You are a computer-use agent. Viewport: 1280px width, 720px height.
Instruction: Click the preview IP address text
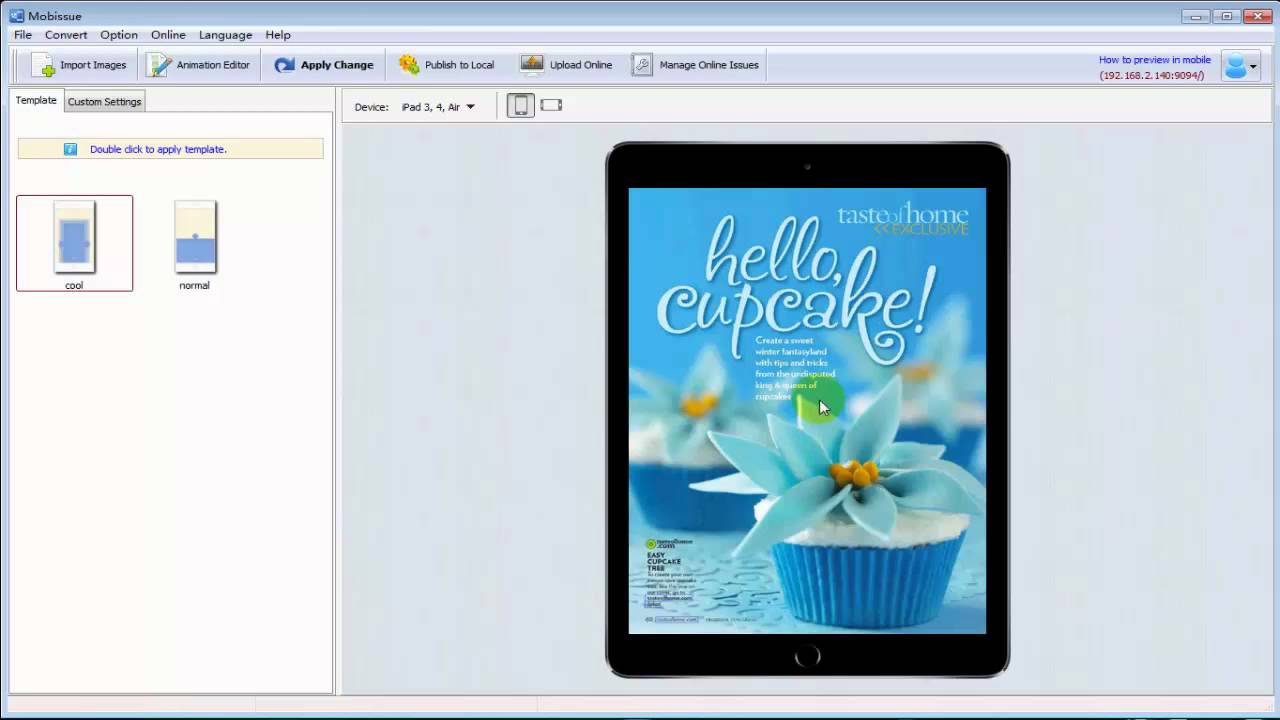[x=1152, y=76]
